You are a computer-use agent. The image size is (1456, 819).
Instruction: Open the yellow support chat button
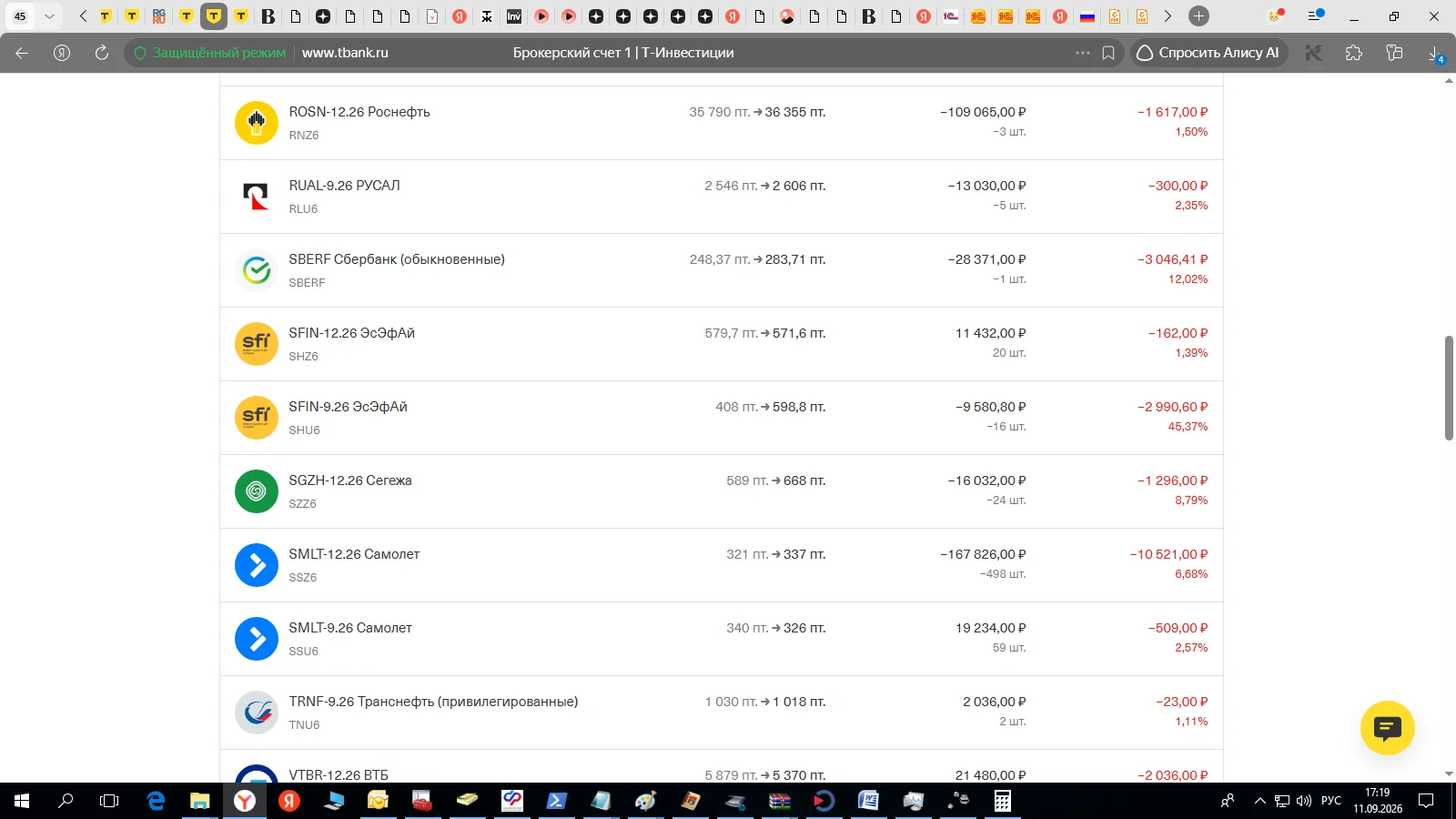coord(1387,728)
